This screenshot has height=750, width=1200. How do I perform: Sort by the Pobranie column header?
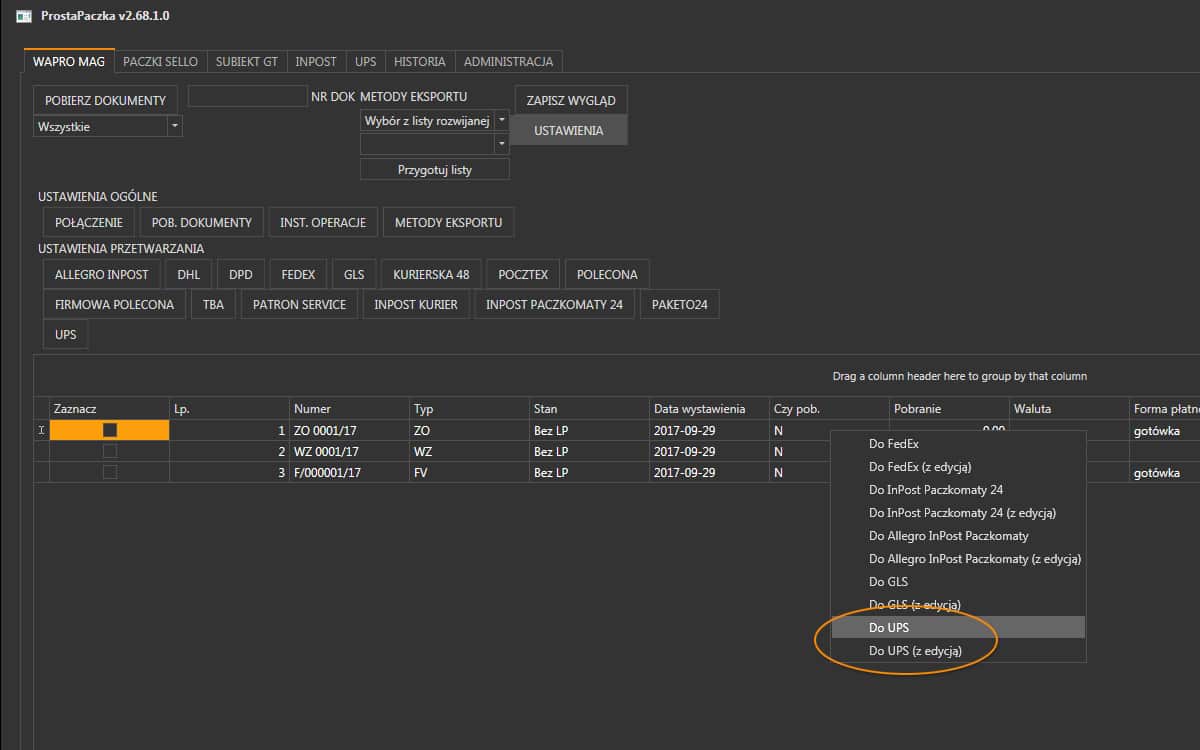coord(949,408)
